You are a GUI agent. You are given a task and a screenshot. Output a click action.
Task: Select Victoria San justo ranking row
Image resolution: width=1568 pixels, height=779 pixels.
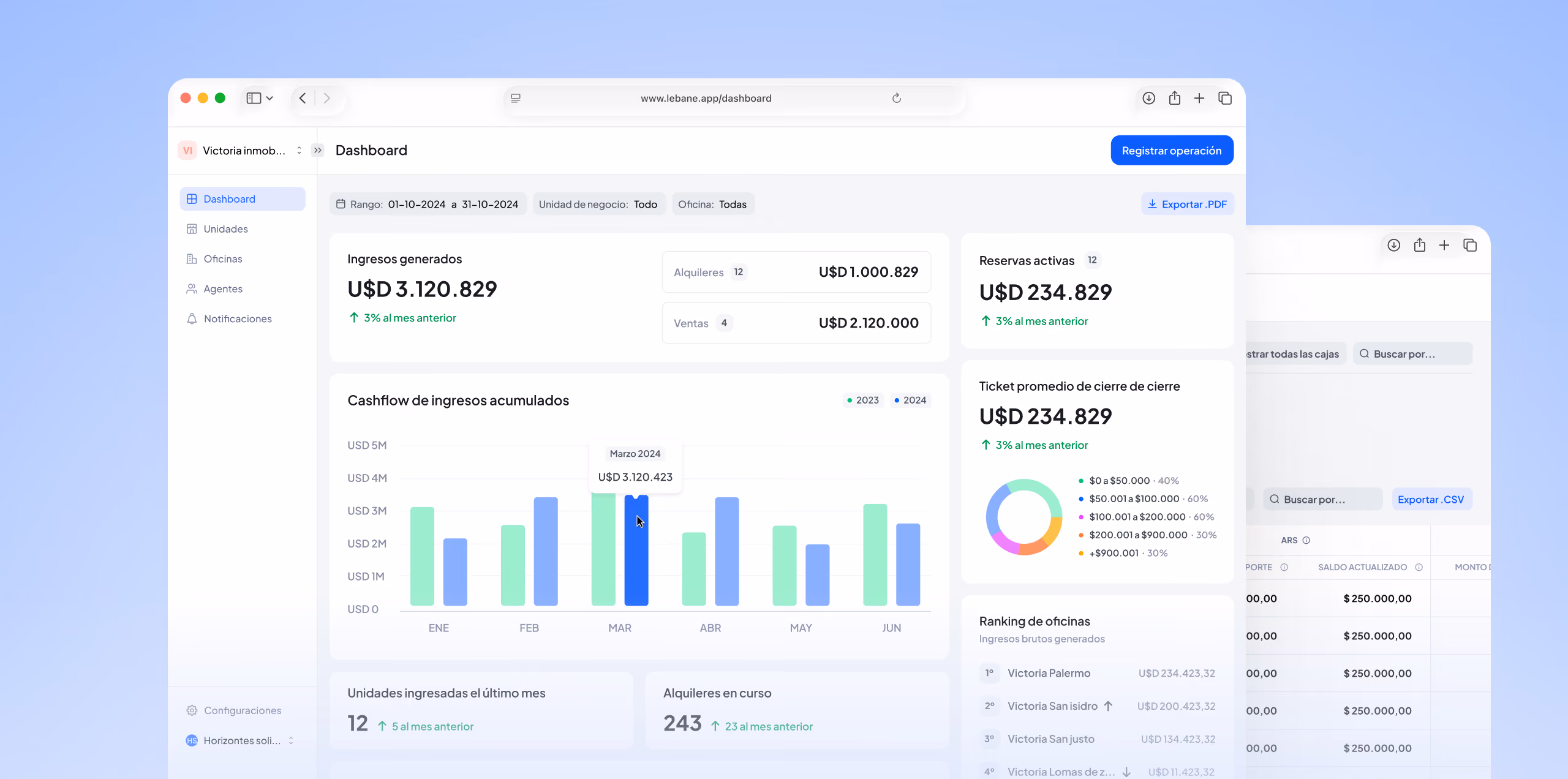1098,740
